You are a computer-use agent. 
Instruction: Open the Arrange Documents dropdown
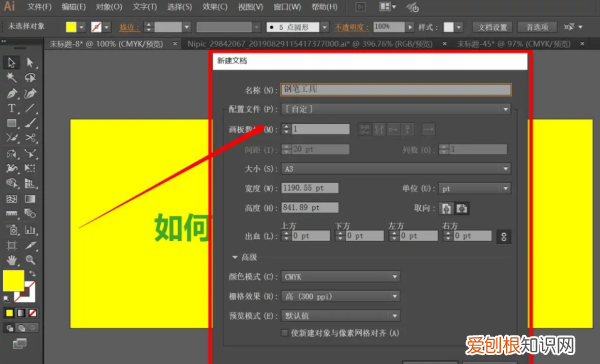[387, 7]
